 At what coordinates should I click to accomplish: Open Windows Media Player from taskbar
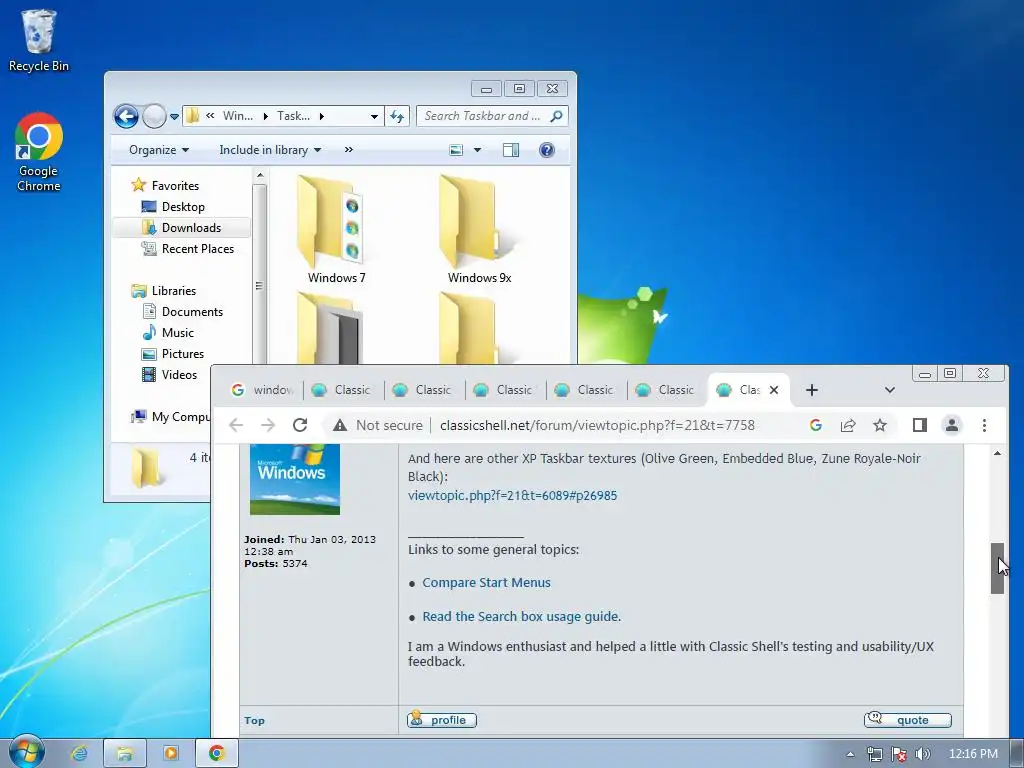170,754
